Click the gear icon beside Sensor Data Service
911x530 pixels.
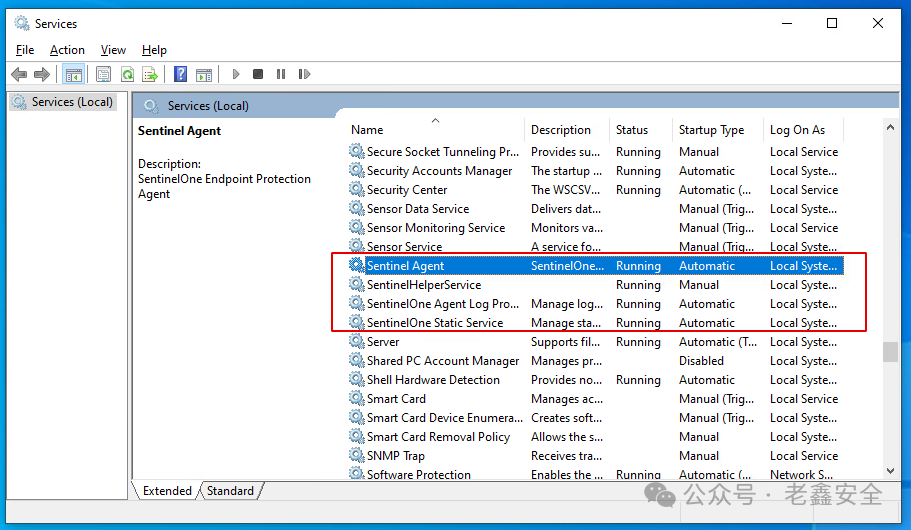[x=356, y=208]
